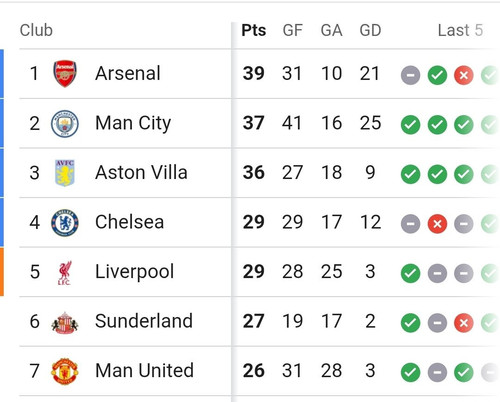
Task: Click the Chelsea club crest
Action: pos(65,223)
